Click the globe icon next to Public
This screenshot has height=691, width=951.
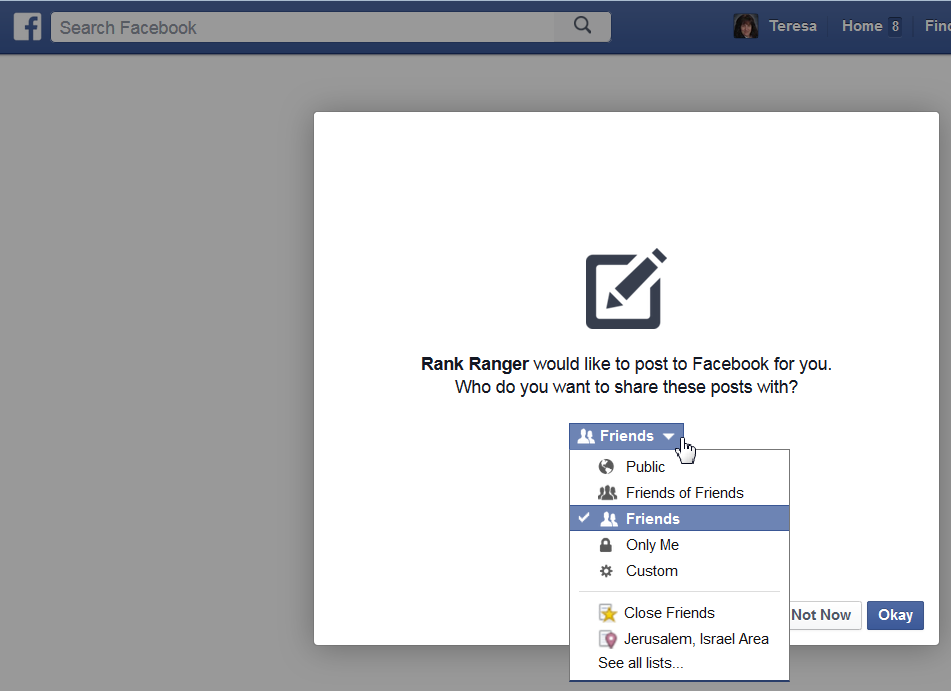click(606, 467)
